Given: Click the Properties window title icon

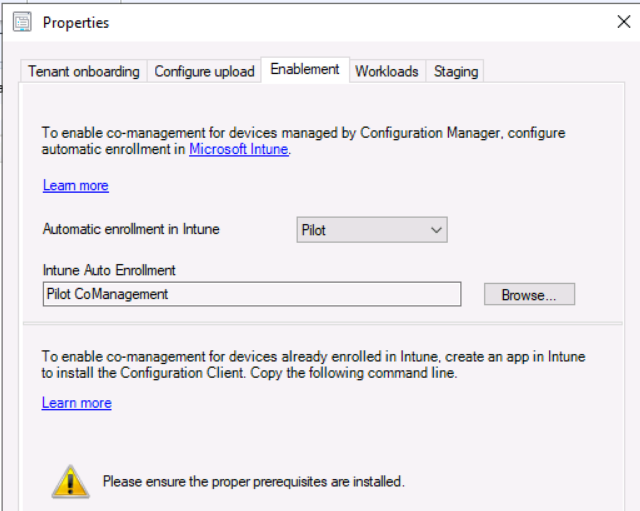Looking at the screenshot, I should (x=23, y=22).
